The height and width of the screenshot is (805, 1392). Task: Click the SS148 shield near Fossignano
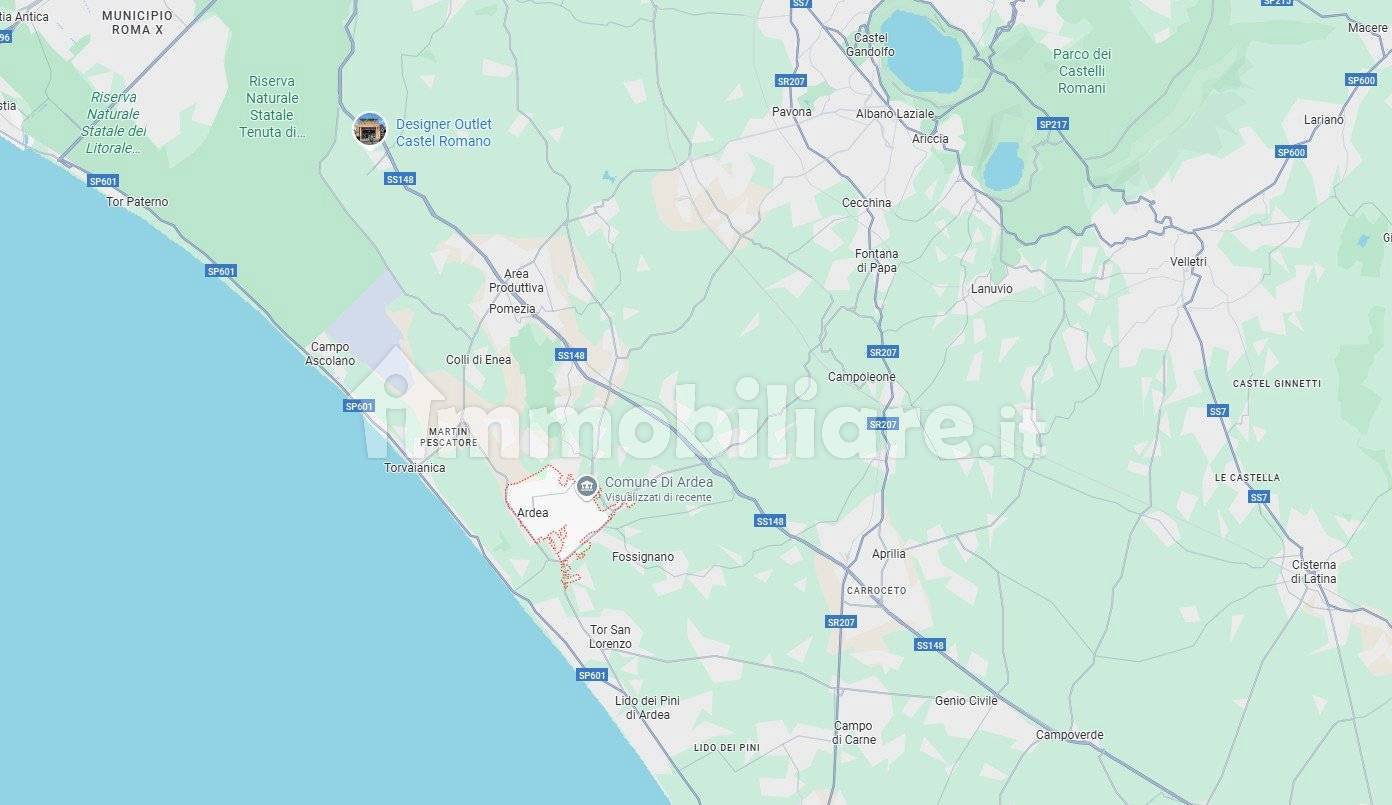click(x=770, y=521)
